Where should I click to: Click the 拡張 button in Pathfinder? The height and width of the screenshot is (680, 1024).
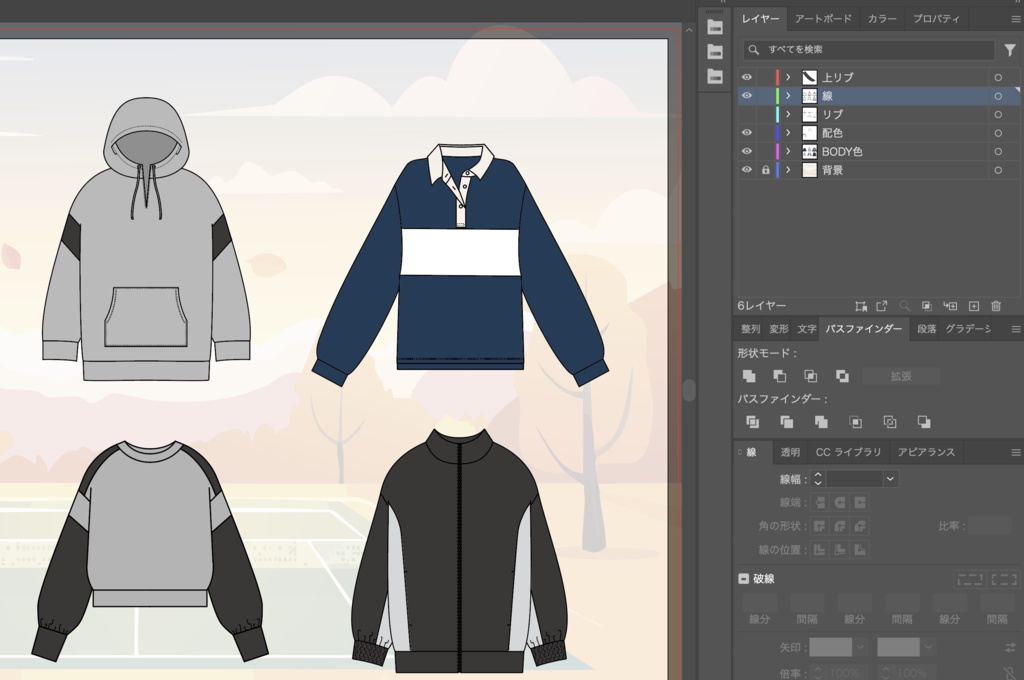(x=901, y=376)
